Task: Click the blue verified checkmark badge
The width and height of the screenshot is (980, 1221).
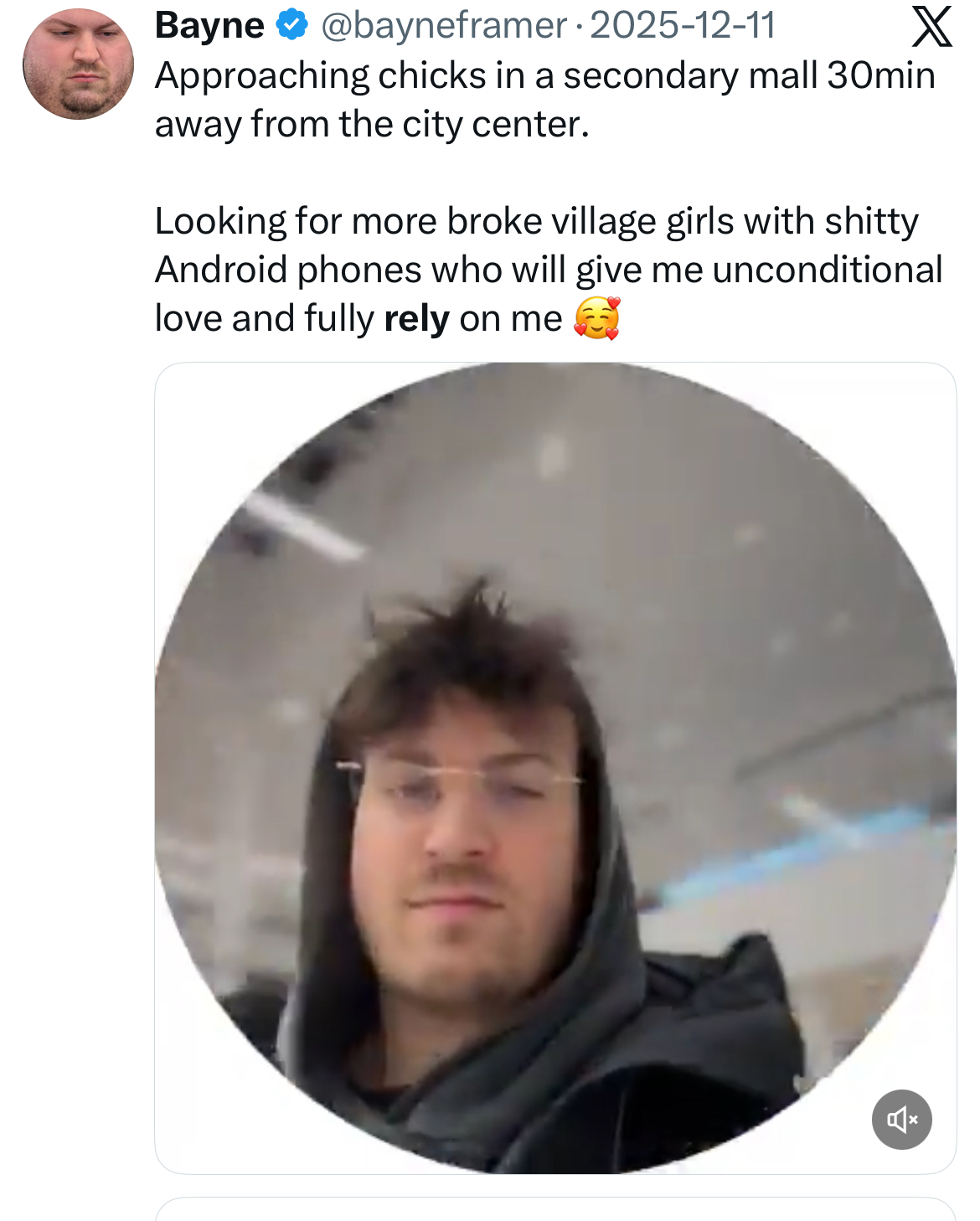Action: pos(291,24)
